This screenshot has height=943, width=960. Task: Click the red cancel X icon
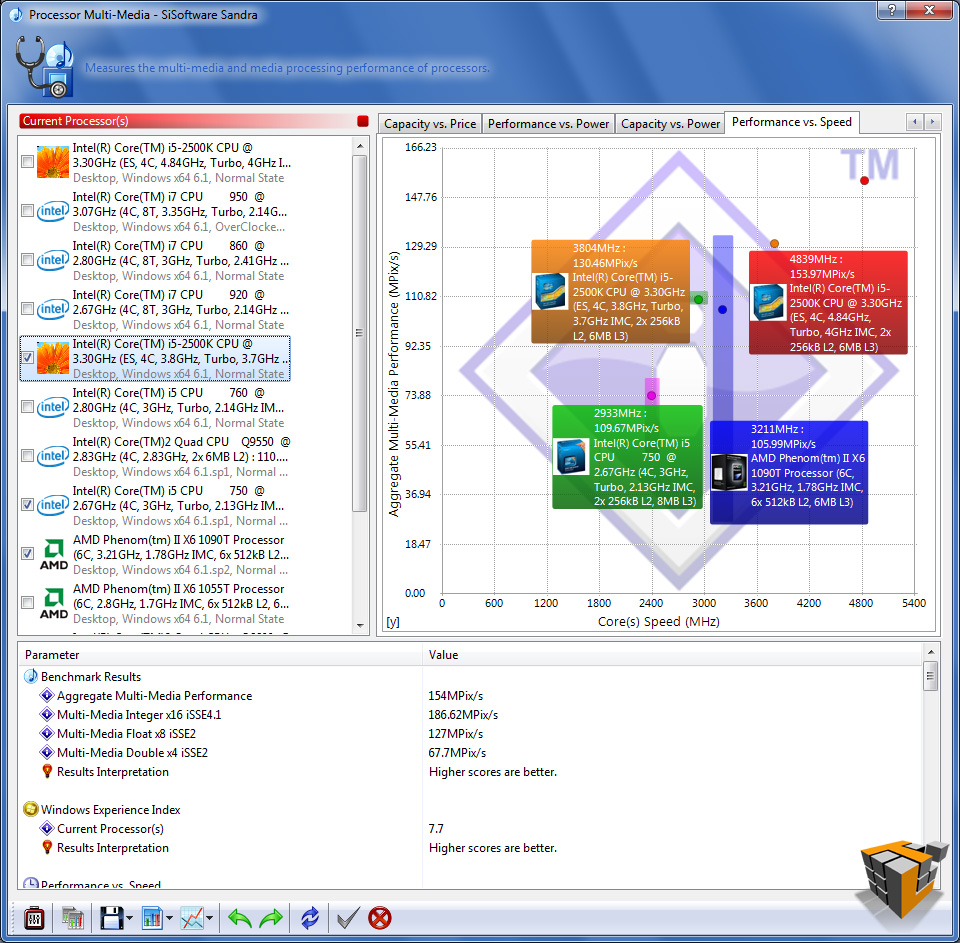[x=380, y=919]
